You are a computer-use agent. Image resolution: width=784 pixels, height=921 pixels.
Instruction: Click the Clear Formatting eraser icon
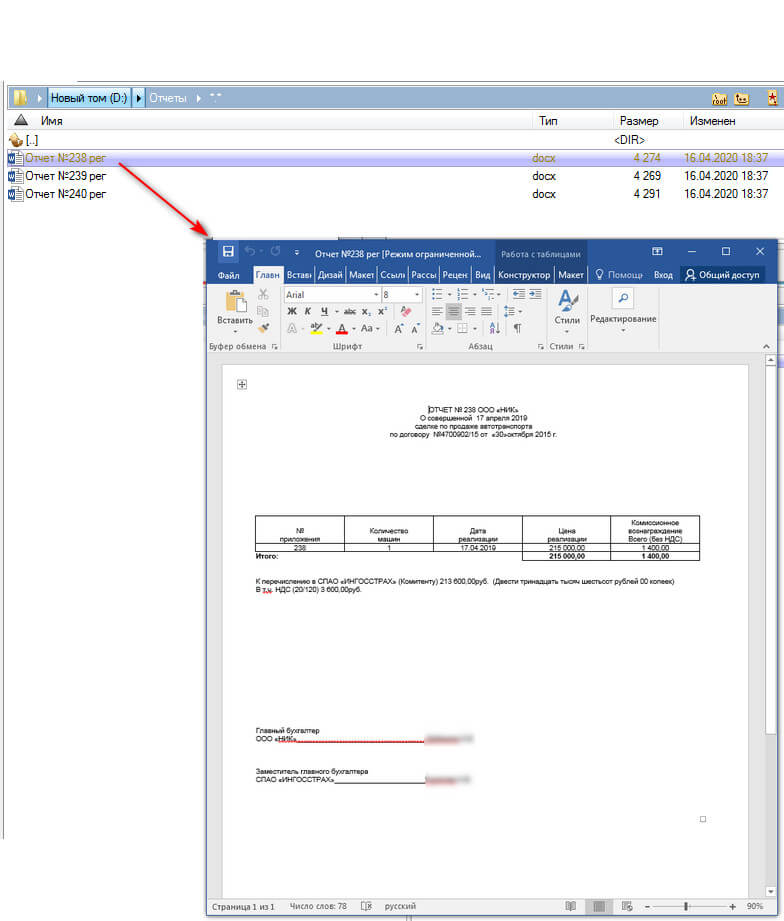click(405, 311)
